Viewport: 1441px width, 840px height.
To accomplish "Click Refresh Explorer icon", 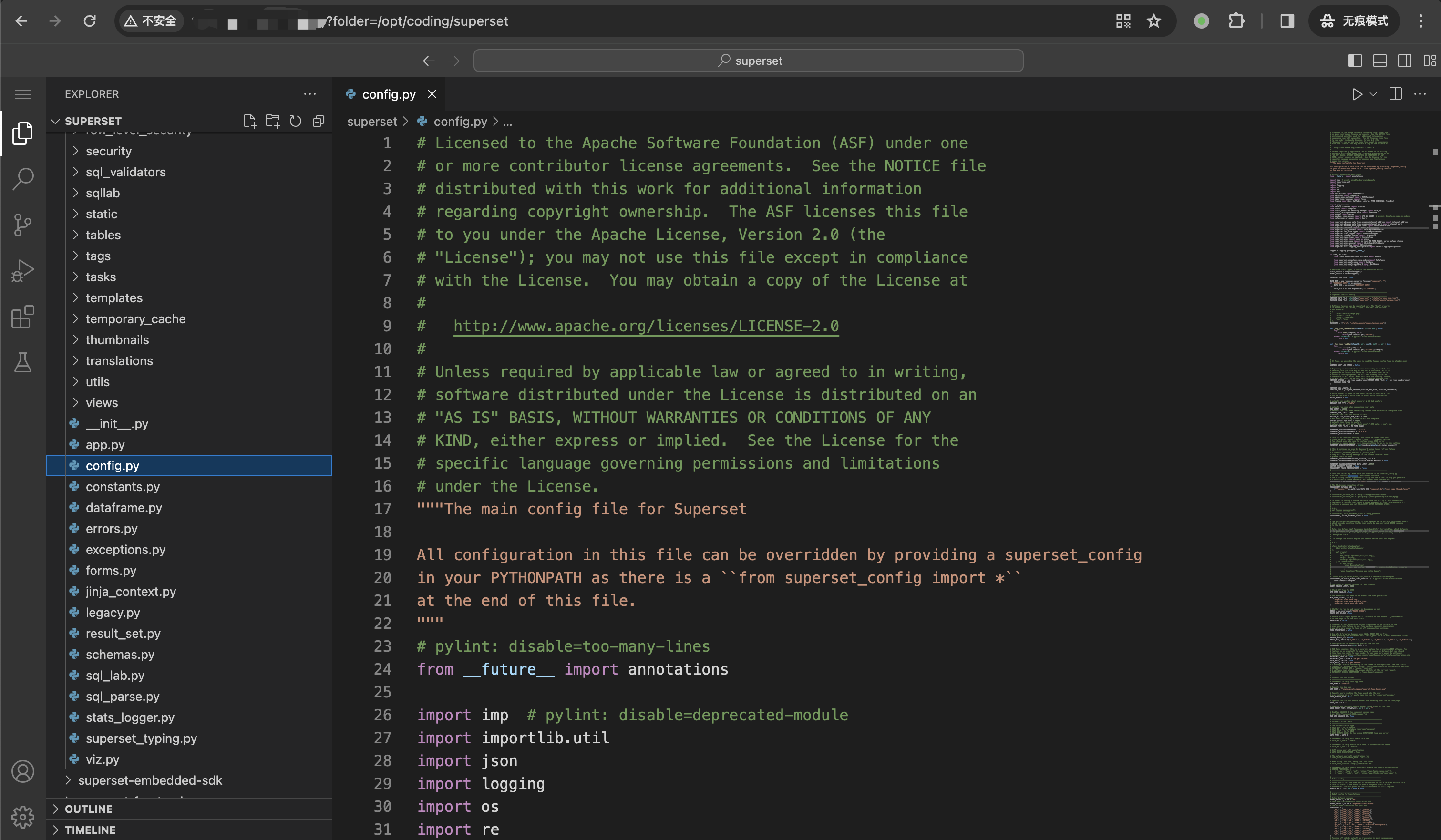I will click(x=296, y=121).
